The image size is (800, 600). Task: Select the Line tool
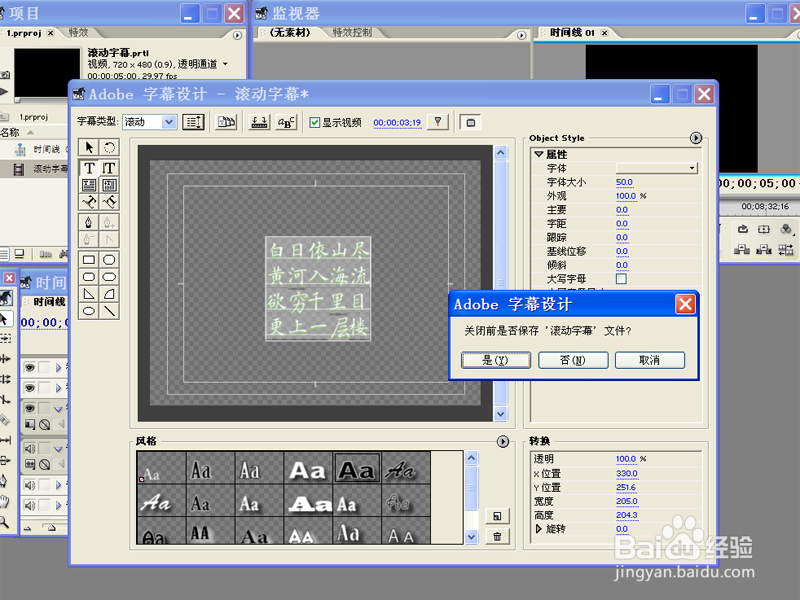[109, 311]
